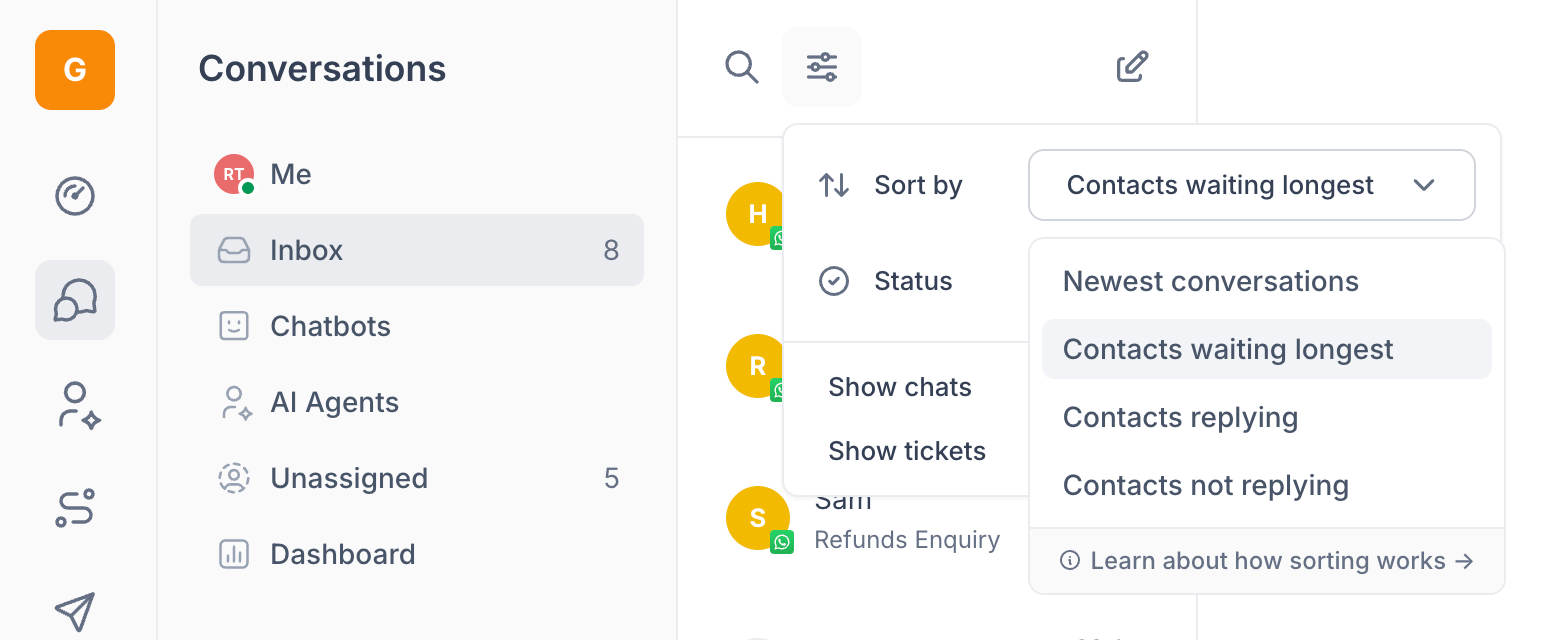The image size is (1544, 640).
Task: Pick Contacts not replying sort option
Action: click(1205, 486)
